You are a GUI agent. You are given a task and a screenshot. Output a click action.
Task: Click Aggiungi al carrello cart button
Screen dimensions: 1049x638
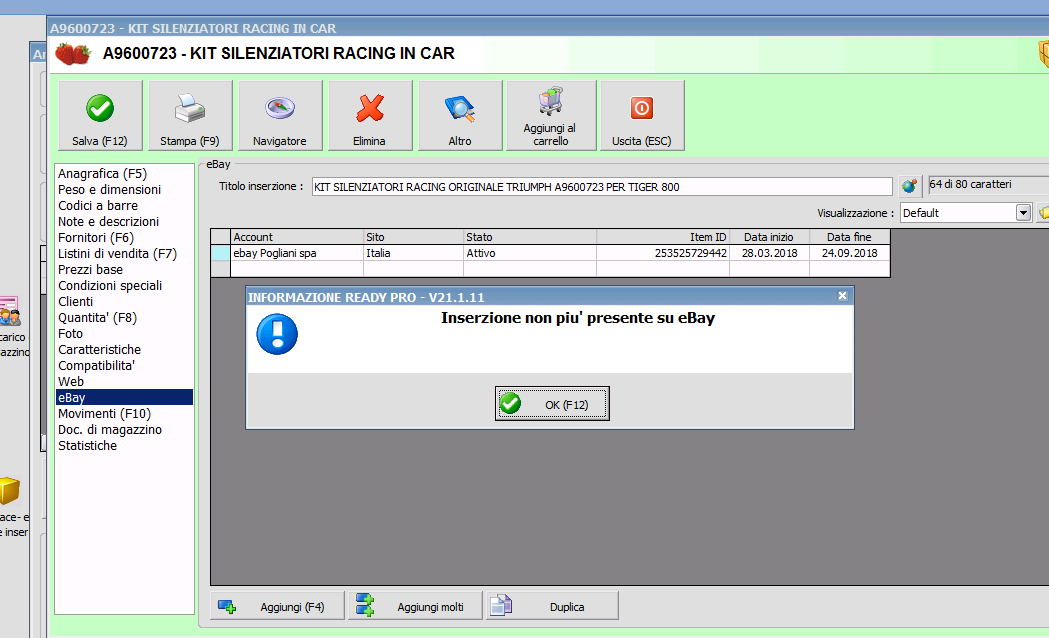point(551,116)
